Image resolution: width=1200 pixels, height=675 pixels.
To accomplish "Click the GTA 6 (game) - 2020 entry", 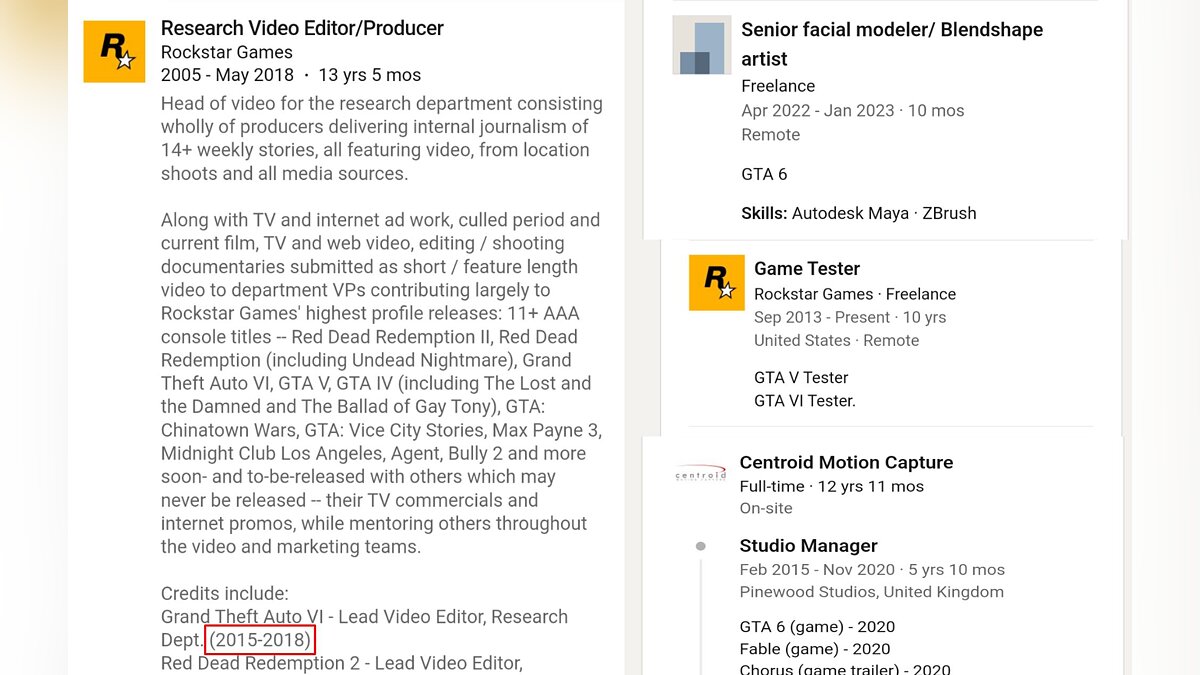I will [x=817, y=627].
